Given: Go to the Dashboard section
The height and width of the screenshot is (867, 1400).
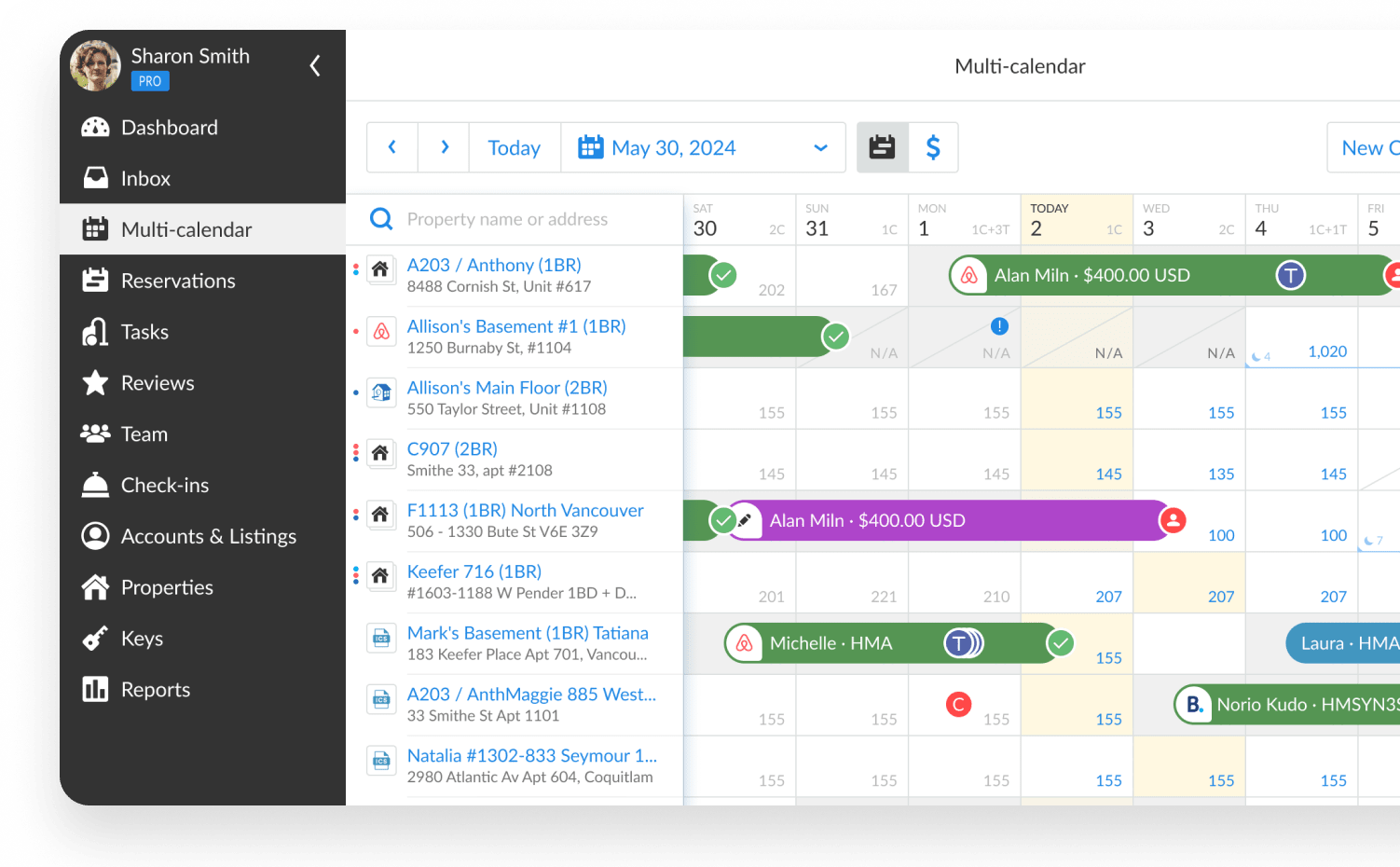Looking at the screenshot, I should pos(96,127).
